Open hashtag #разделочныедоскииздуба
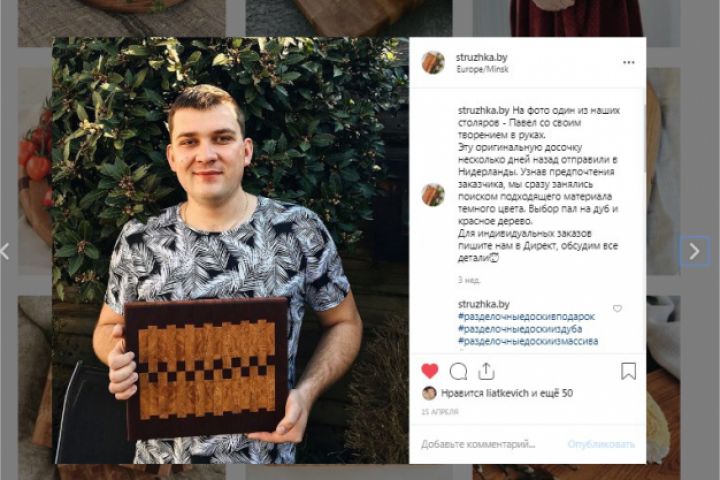This screenshot has width=720, height=480. pyautogui.click(x=520, y=329)
